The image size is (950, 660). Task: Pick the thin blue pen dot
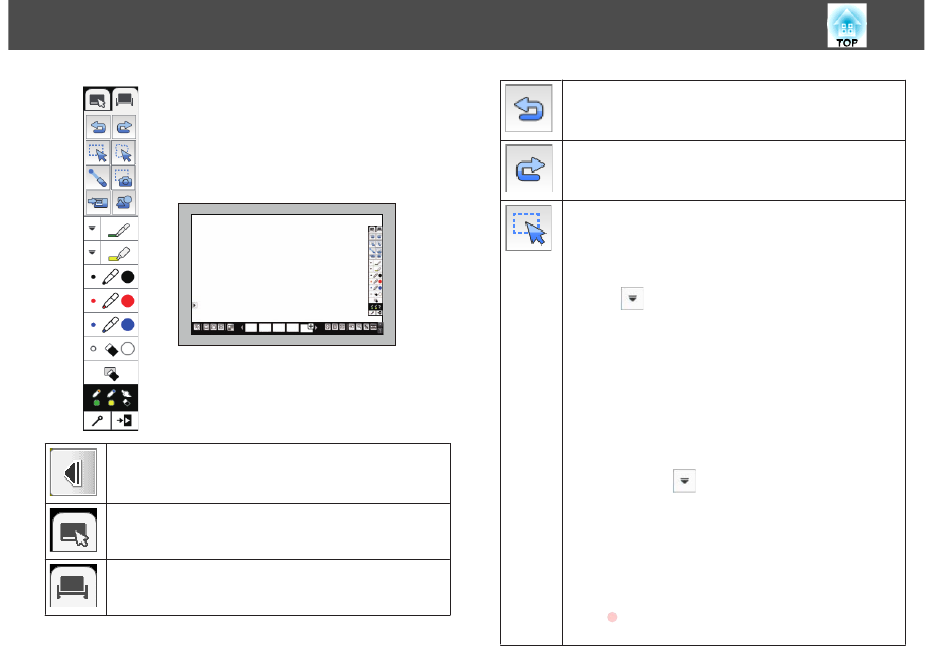(x=93, y=325)
